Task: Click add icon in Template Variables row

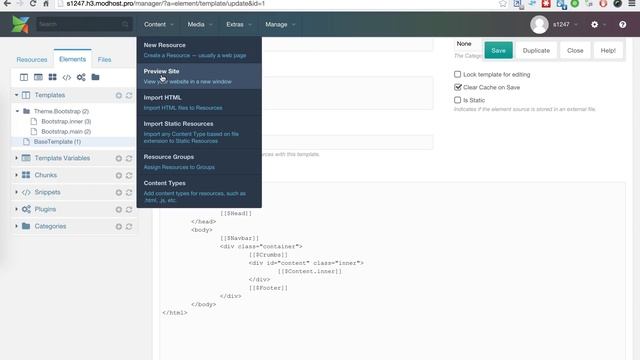Action: [119, 158]
